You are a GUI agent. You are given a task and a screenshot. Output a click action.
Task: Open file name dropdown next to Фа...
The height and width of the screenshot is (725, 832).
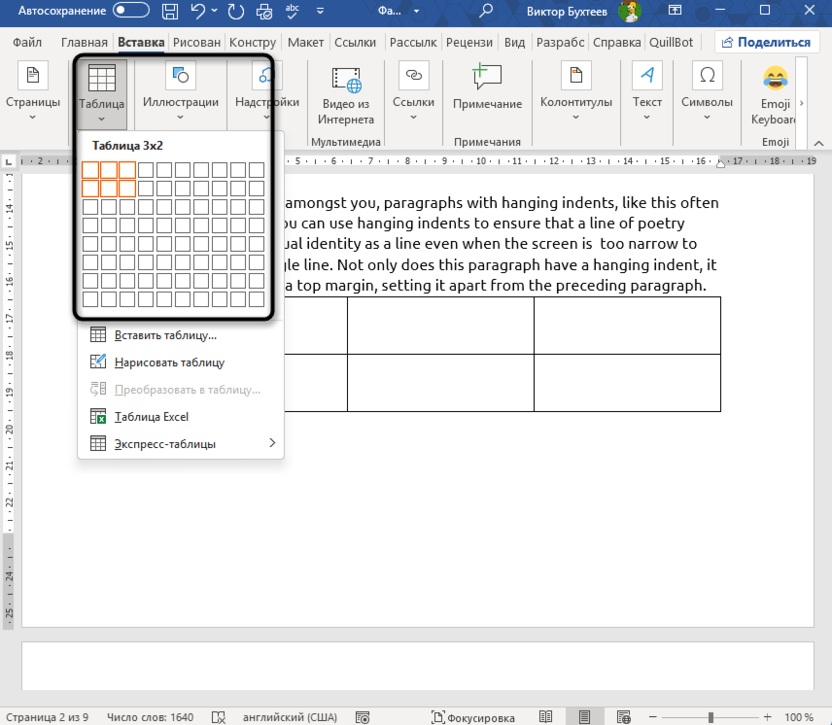click(x=417, y=11)
